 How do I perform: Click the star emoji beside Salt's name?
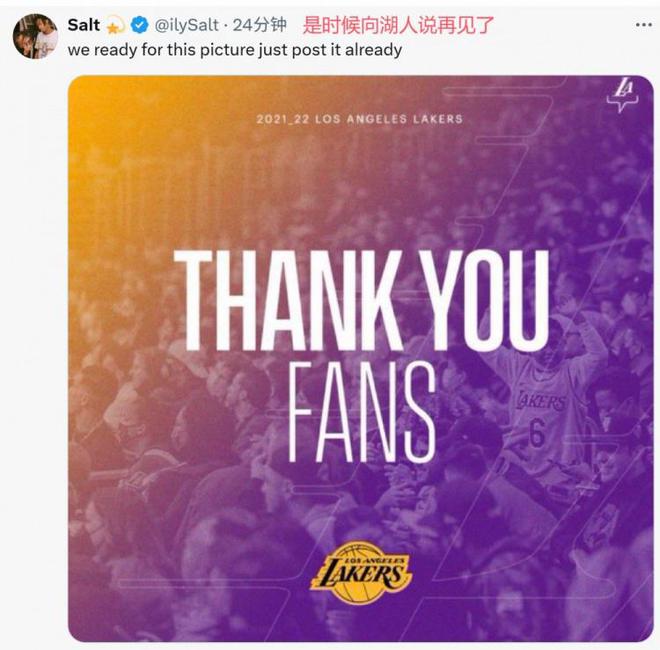pos(115,25)
